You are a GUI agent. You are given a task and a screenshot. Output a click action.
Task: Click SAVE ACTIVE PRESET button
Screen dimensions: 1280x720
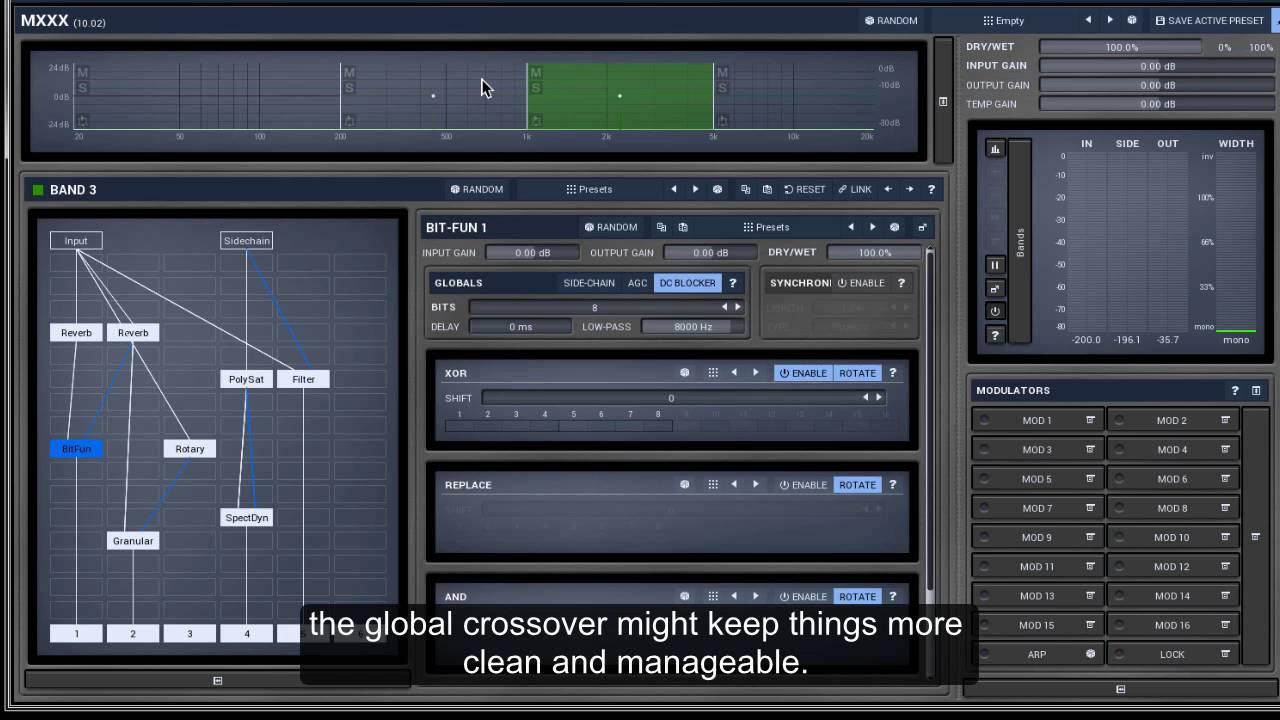pyautogui.click(x=1209, y=20)
